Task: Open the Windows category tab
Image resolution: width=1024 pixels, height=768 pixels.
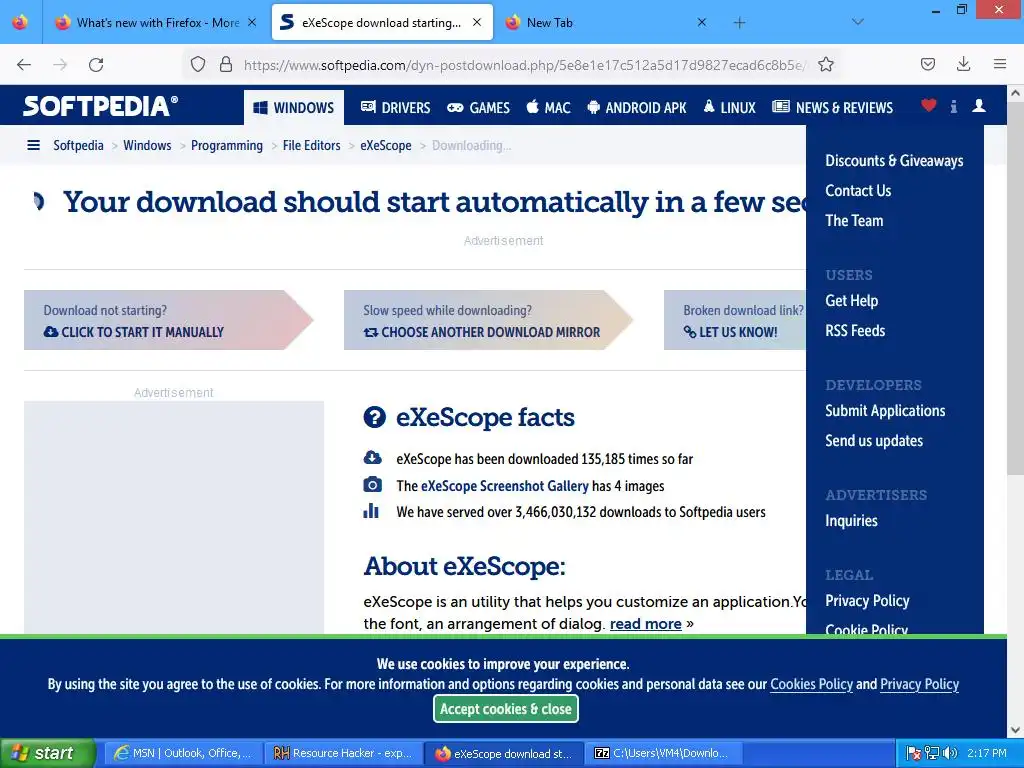Action: pyautogui.click(x=294, y=107)
